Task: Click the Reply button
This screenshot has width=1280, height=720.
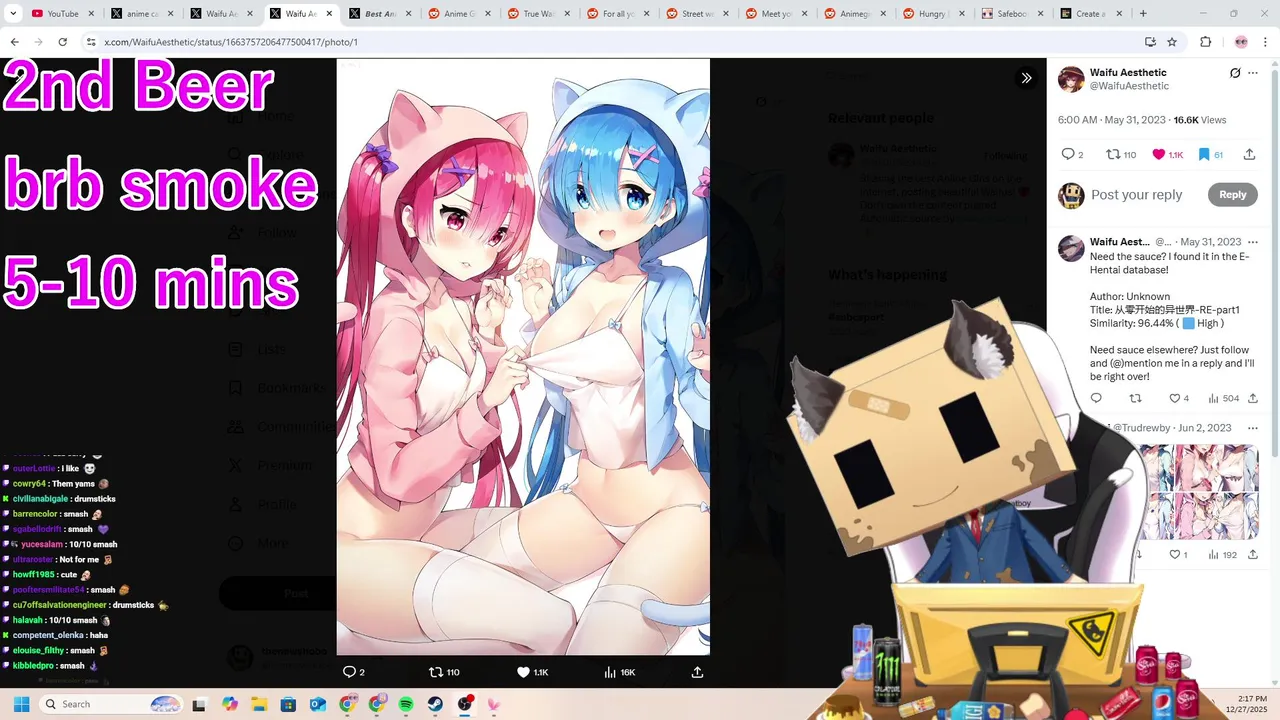Action: (1232, 195)
